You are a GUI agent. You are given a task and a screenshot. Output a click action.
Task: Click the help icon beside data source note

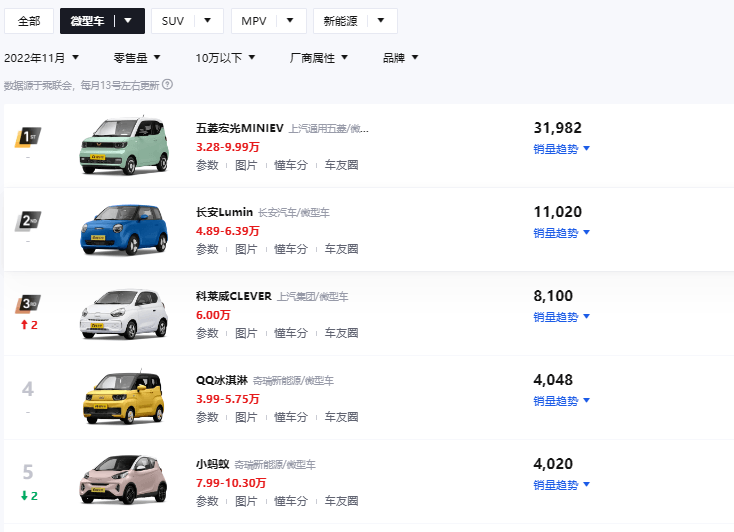[168, 85]
